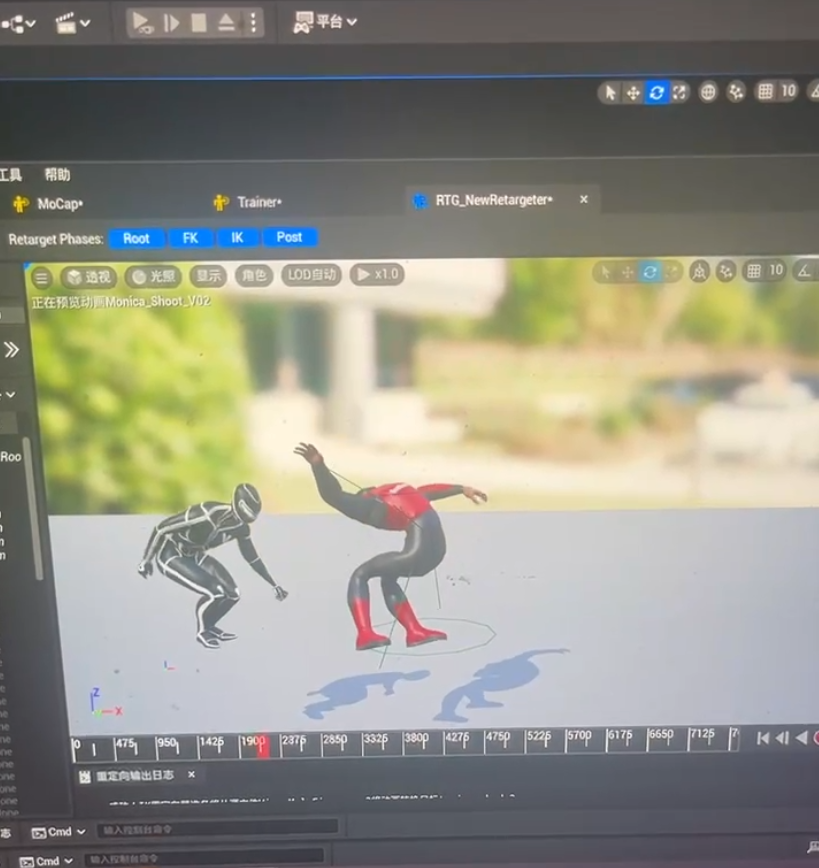Click surface snapping icon in viewport toolbar
Screen dimensions: 819x868
pyautogui.click(x=725, y=271)
